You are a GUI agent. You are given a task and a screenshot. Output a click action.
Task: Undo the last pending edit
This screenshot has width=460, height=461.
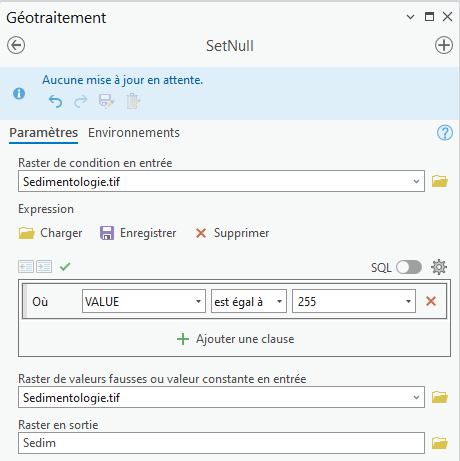point(55,101)
